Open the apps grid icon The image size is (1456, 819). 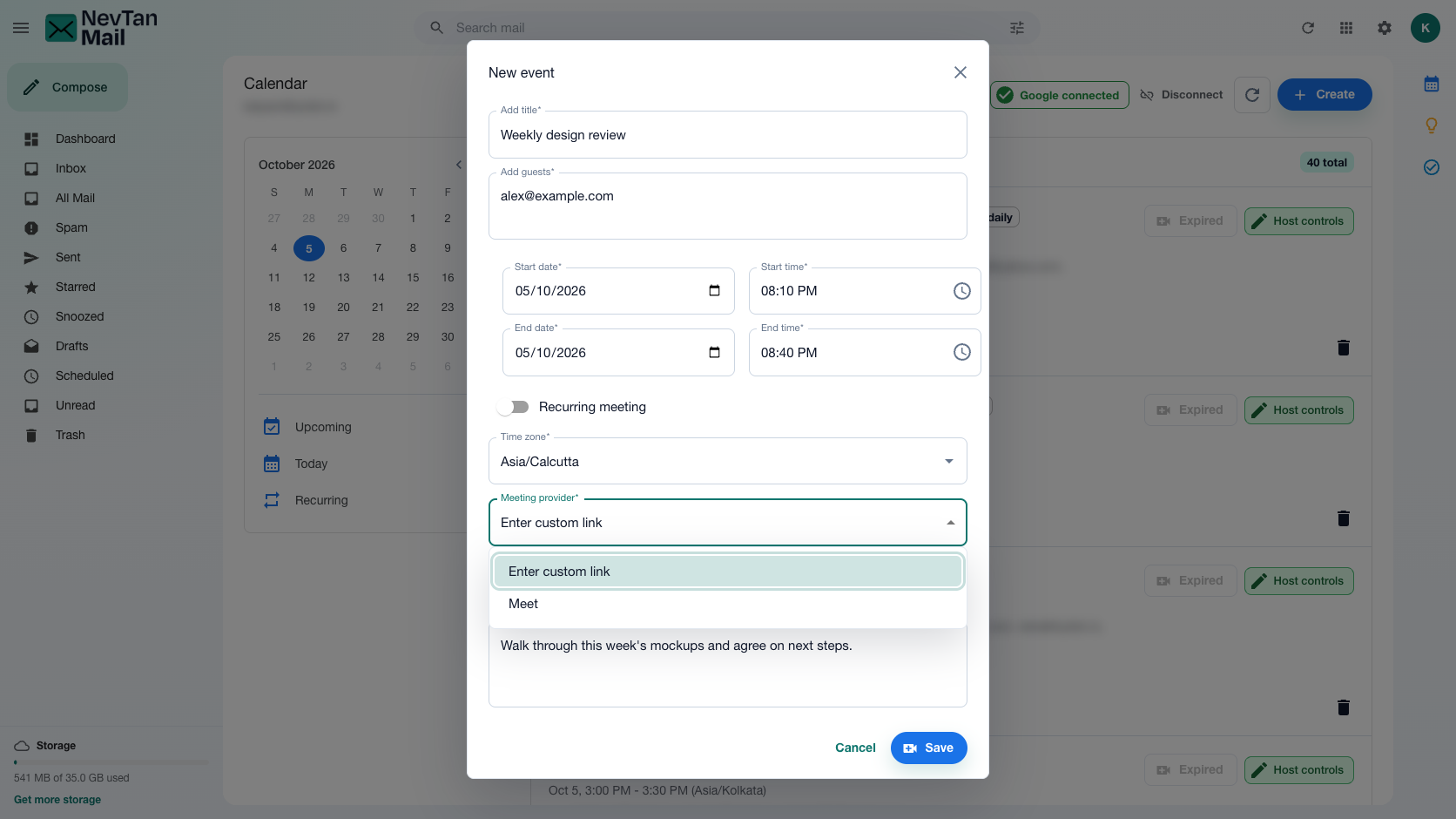[x=1346, y=28]
